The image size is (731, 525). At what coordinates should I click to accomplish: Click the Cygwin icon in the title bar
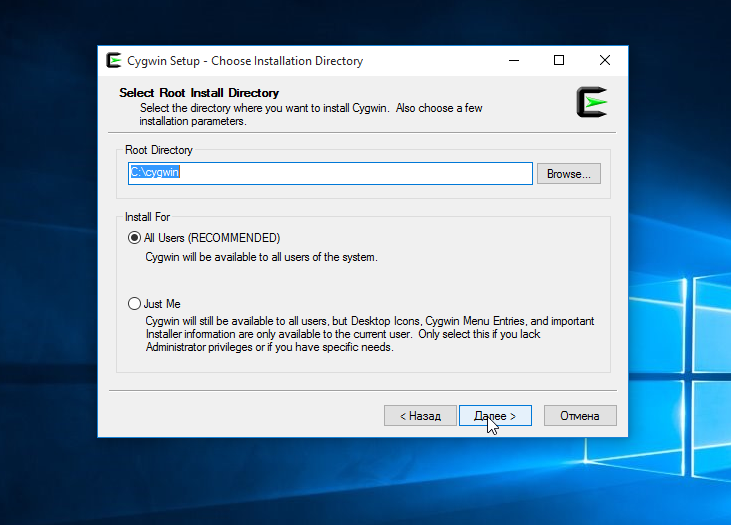113,60
